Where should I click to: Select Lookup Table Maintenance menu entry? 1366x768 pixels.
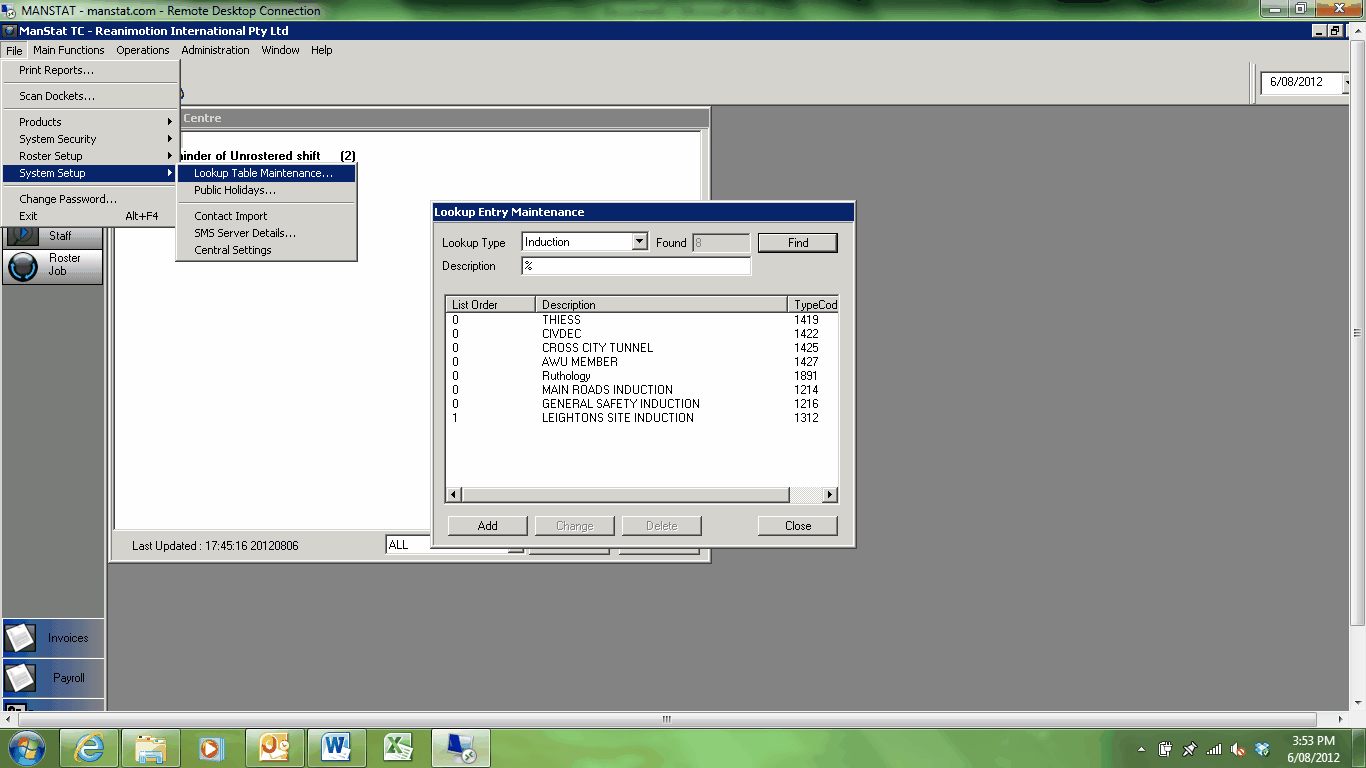click(263, 173)
